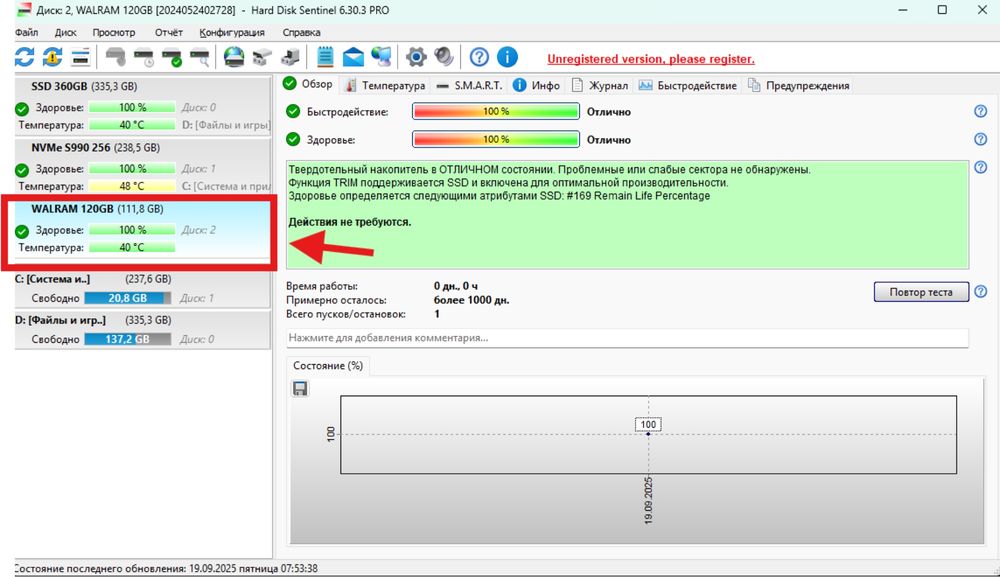Screen dimensions: 1000x577
Task: Click the overview Здоровье 100 % gradient bar
Action: click(496, 140)
